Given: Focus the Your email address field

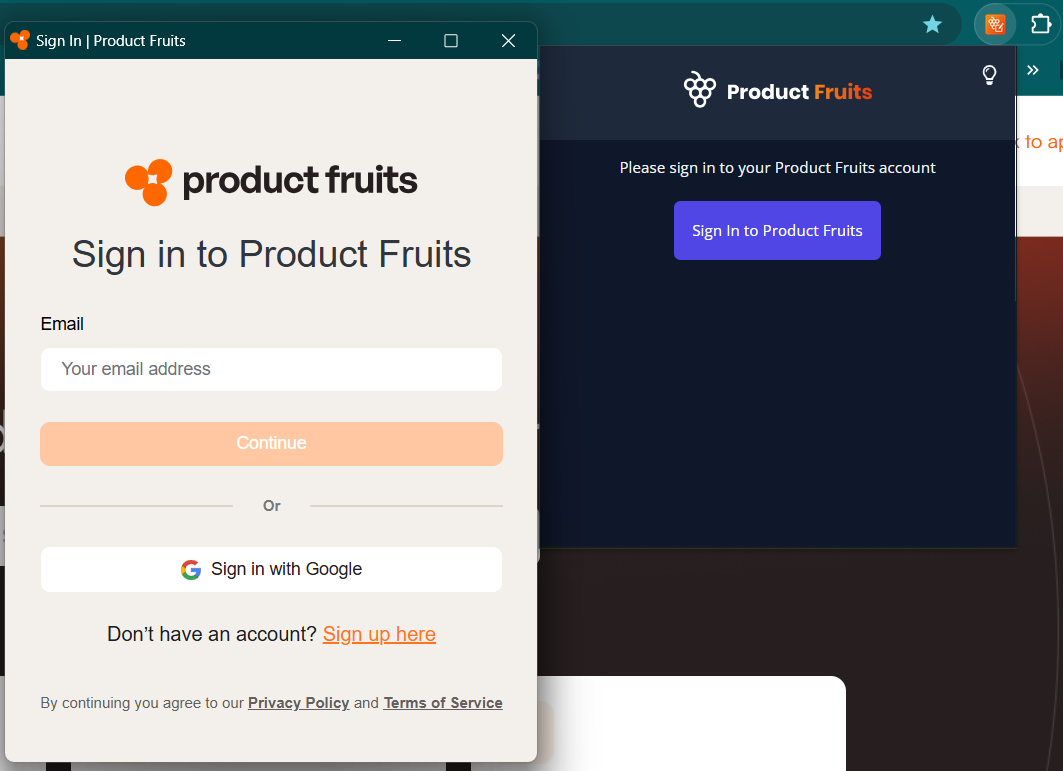Looking at the screenshot, I should tap(271, 369).
